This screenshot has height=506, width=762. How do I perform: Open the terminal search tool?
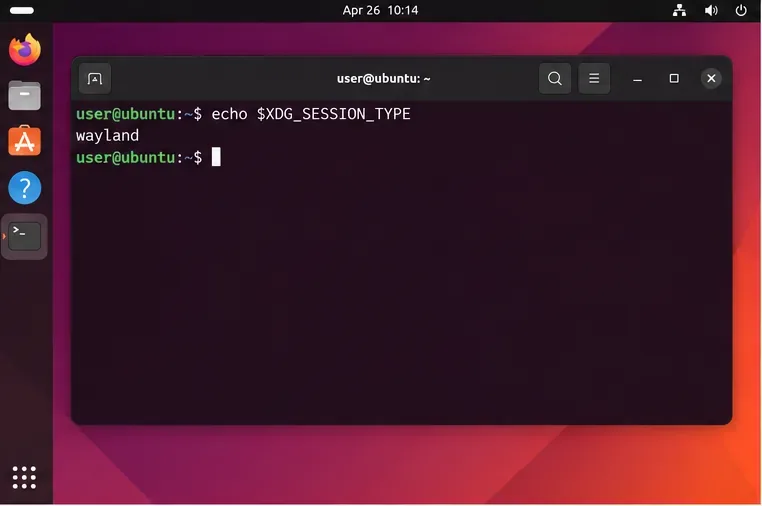click(x=554, y=78)
